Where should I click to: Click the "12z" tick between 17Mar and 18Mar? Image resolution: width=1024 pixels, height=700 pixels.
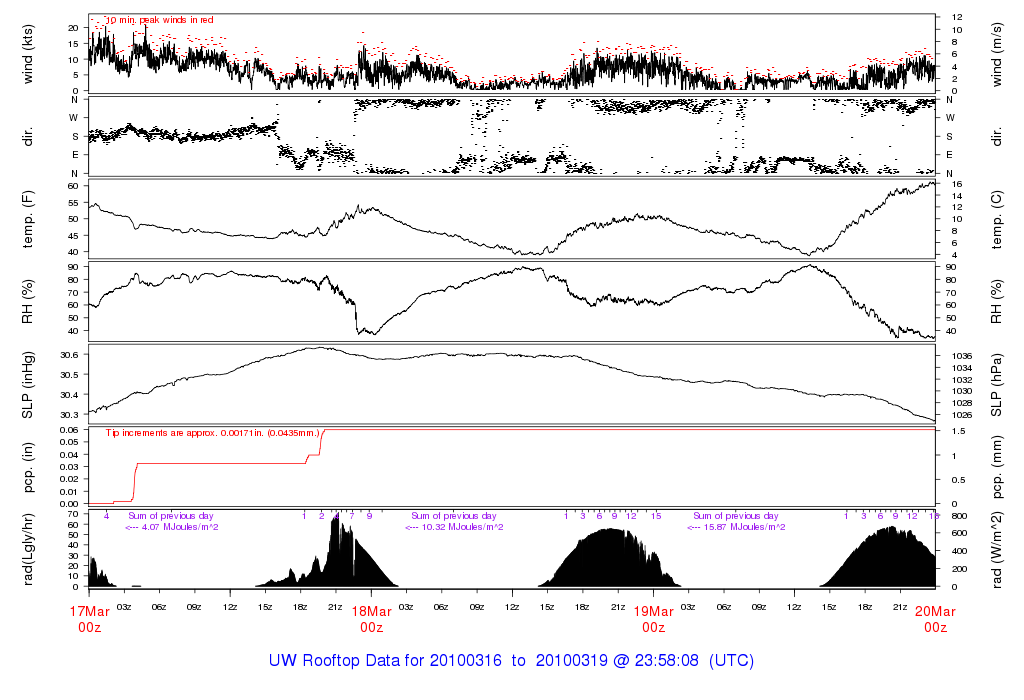click(230, 607)
